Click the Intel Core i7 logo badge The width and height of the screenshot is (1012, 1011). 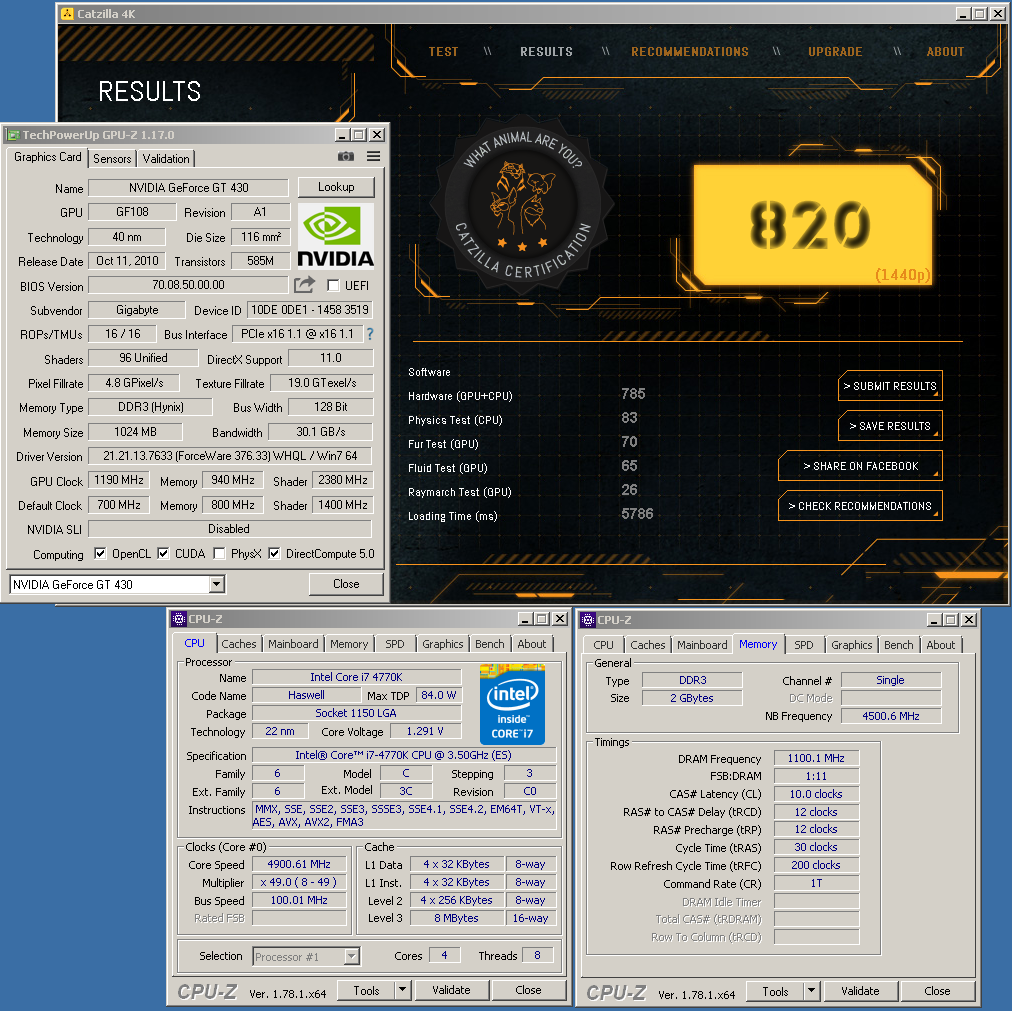[512, 704]
